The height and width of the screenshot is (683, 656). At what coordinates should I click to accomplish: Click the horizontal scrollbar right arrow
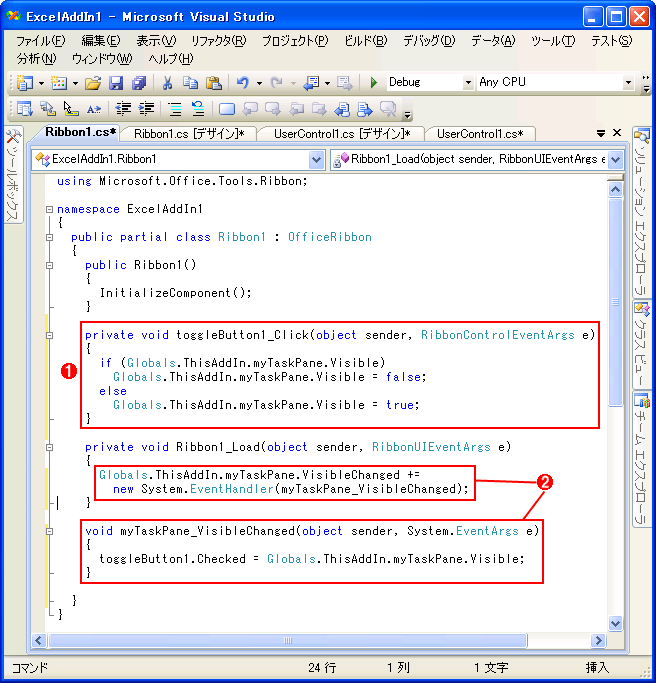pyautogui.click(x=598, y=640)
